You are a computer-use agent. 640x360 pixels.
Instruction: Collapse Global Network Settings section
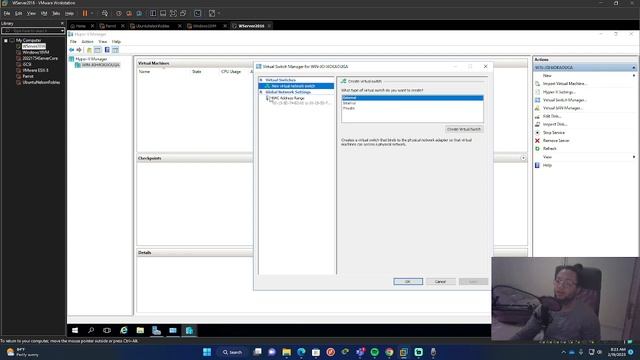click(x=261, y=92)
